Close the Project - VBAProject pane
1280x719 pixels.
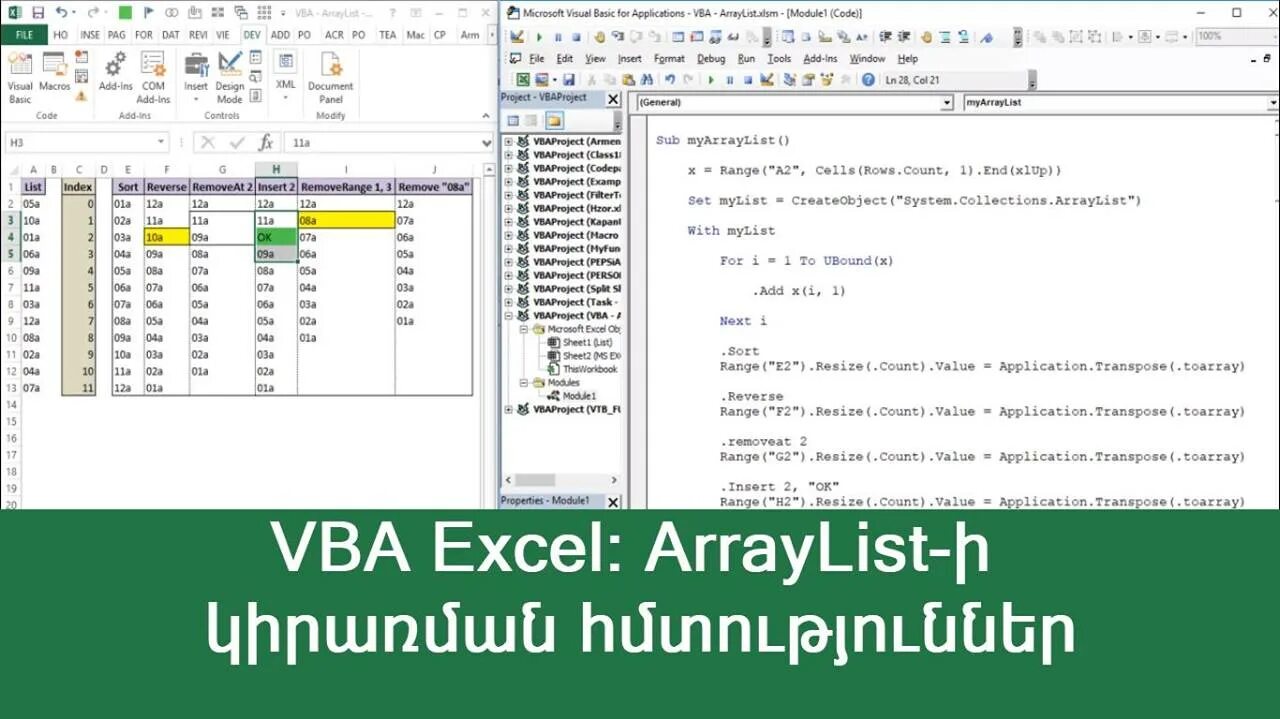point(612,98)
